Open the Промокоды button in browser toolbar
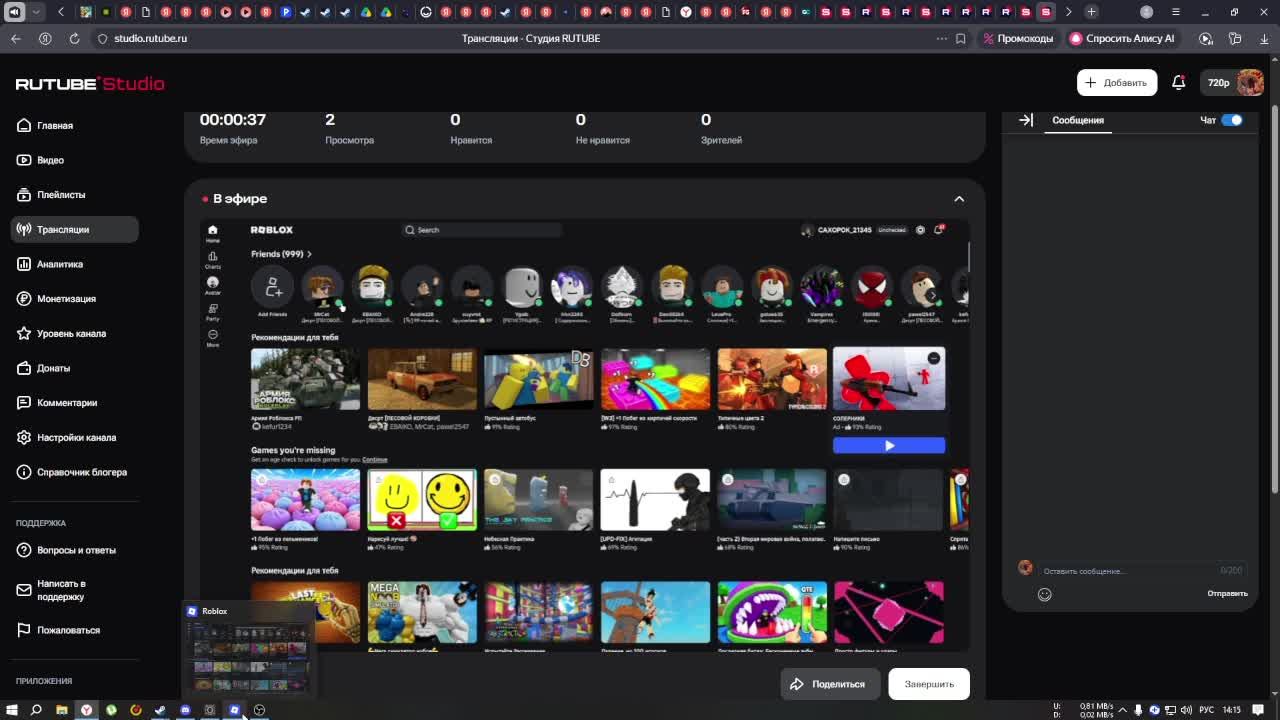 click(1018, 38)
